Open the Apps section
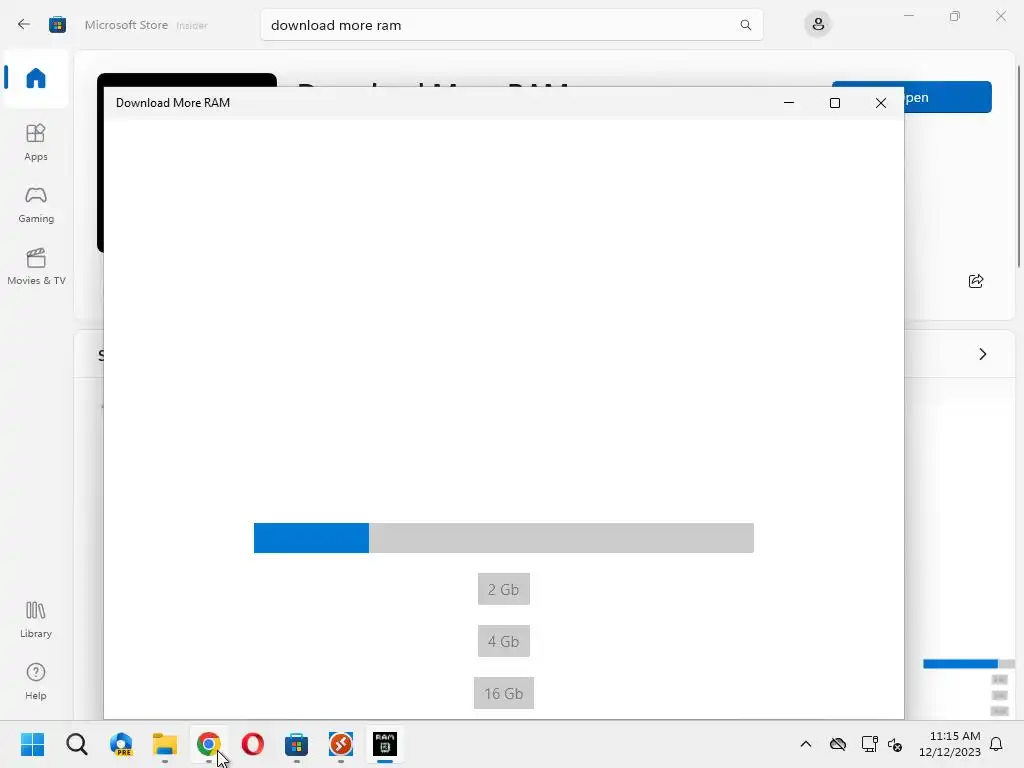This screenshot has height=768, width=1024. pos(36,142)
